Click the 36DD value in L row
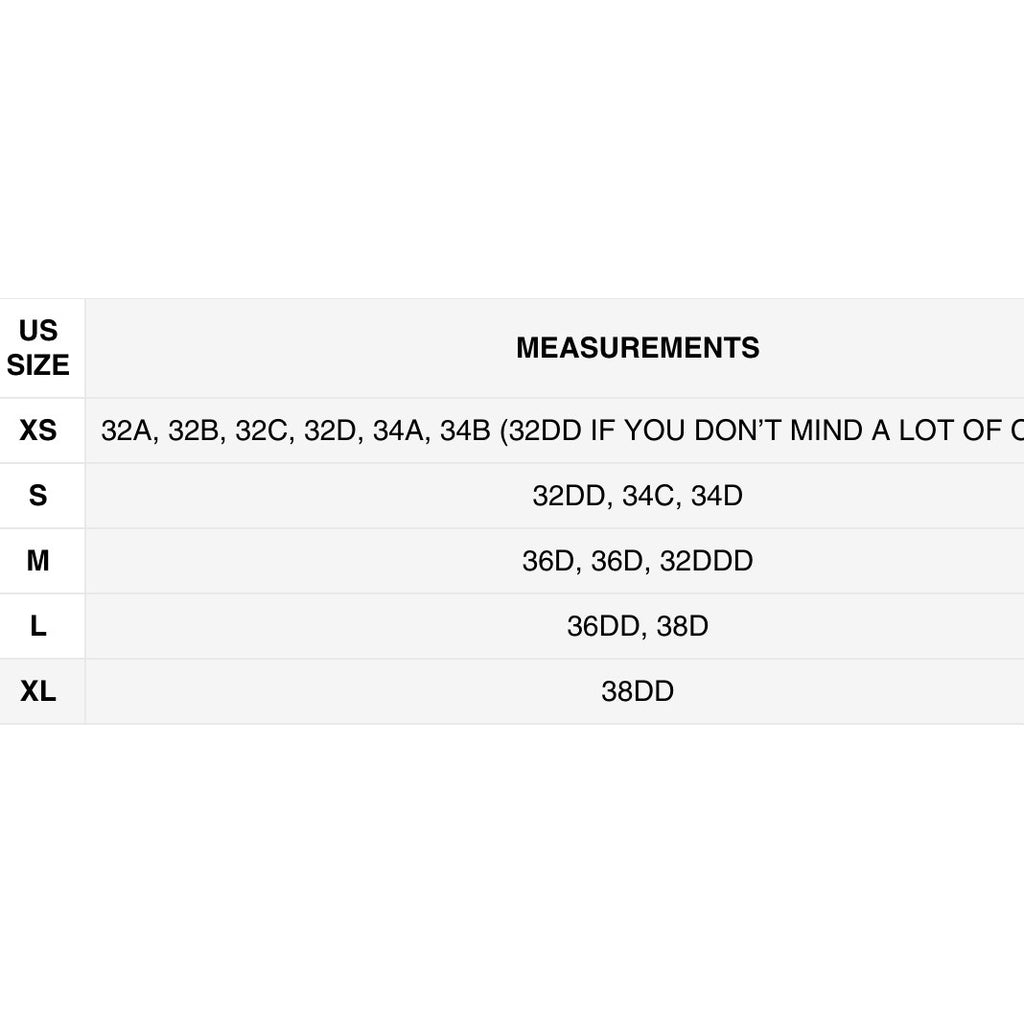1024x1024 pixels. click(x=603, y=626)
